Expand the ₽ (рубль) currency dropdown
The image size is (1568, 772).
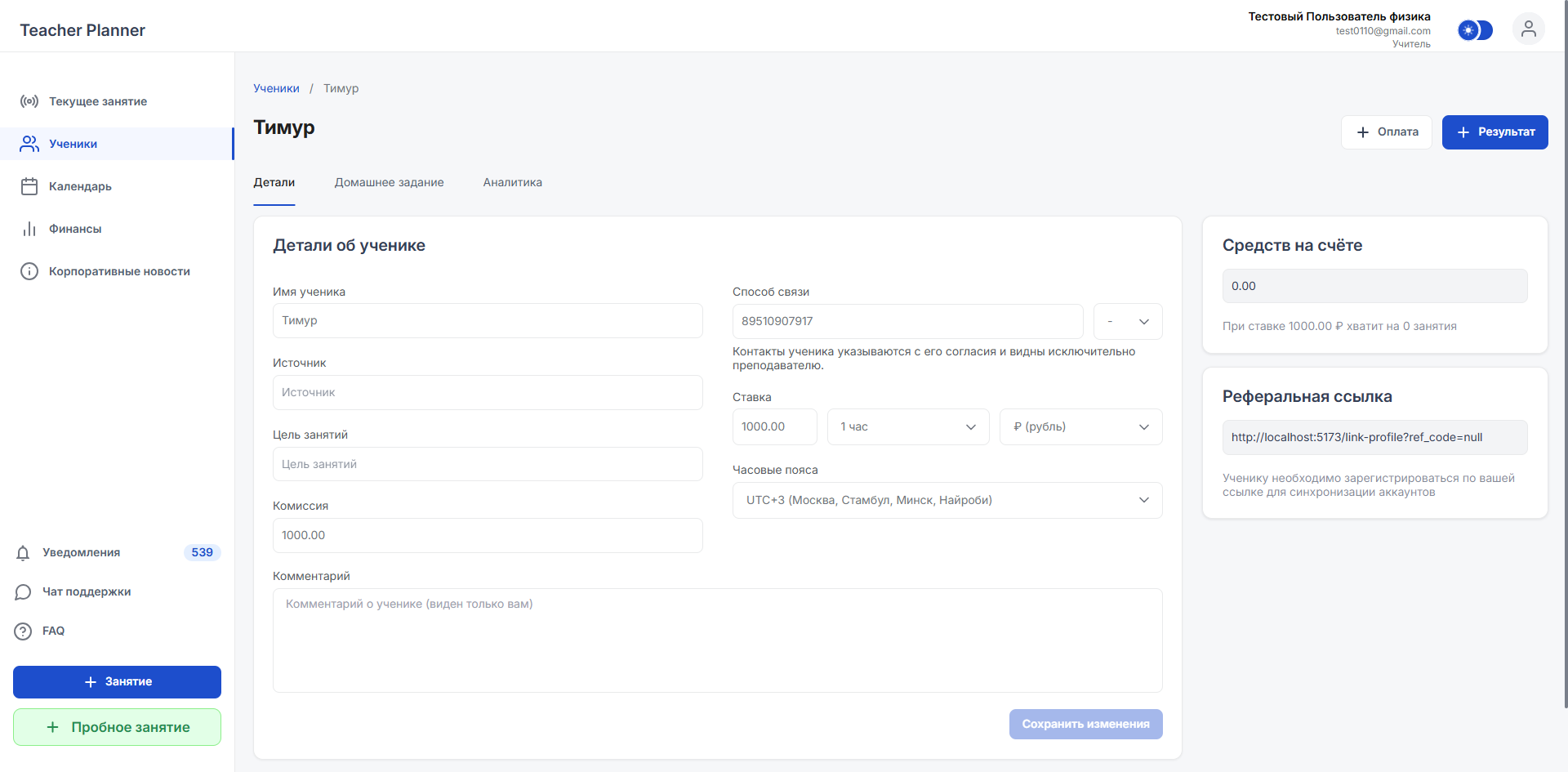pyautogui.click(x=1080, y=427)
